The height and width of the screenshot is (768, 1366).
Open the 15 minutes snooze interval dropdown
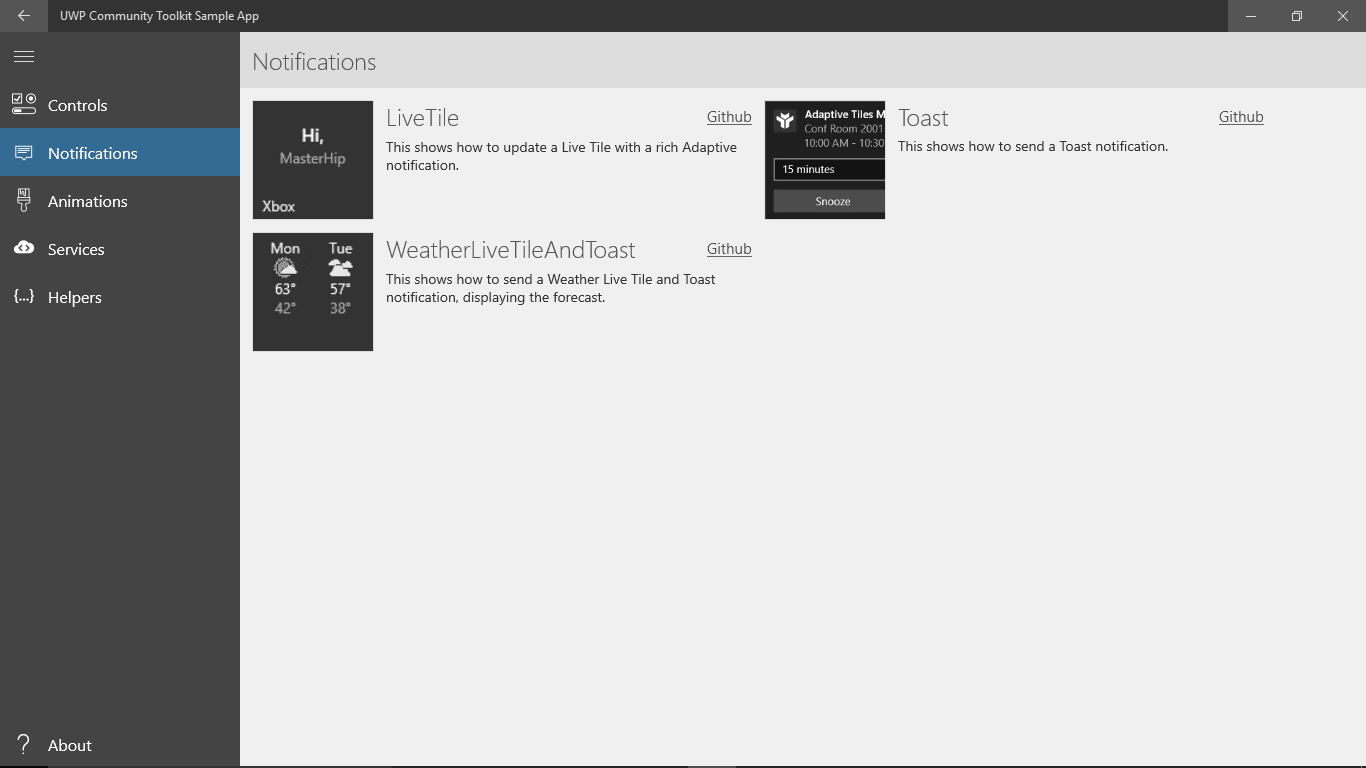pos(829,169)
